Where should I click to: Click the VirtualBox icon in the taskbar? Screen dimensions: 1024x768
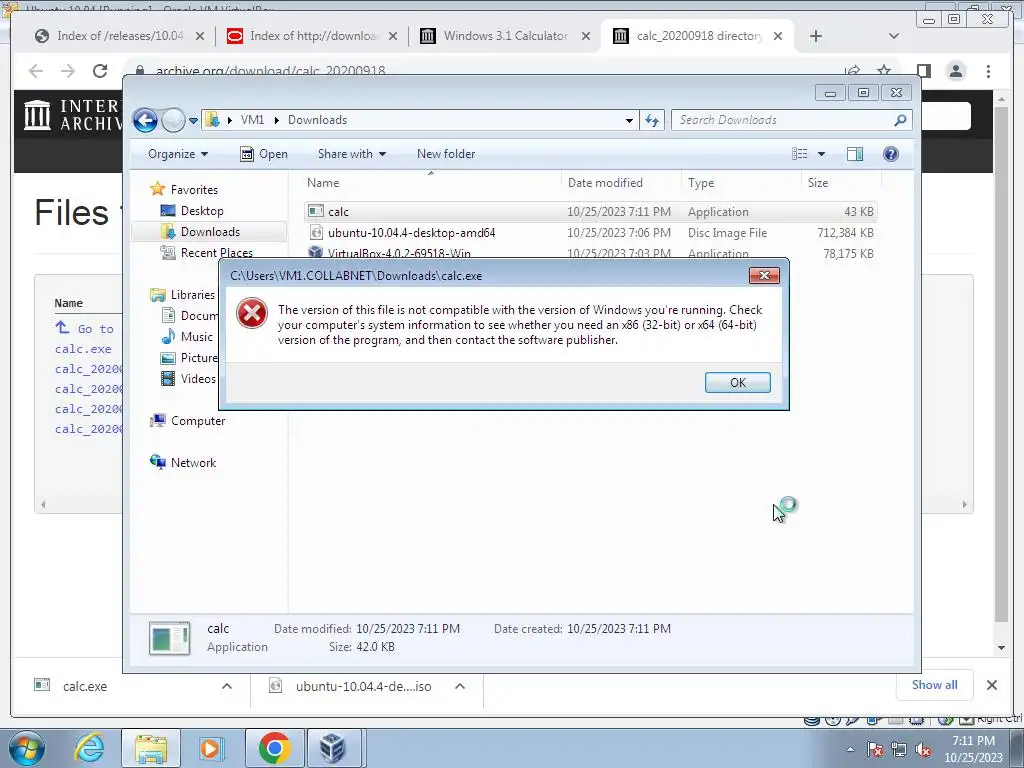[332, 748]
